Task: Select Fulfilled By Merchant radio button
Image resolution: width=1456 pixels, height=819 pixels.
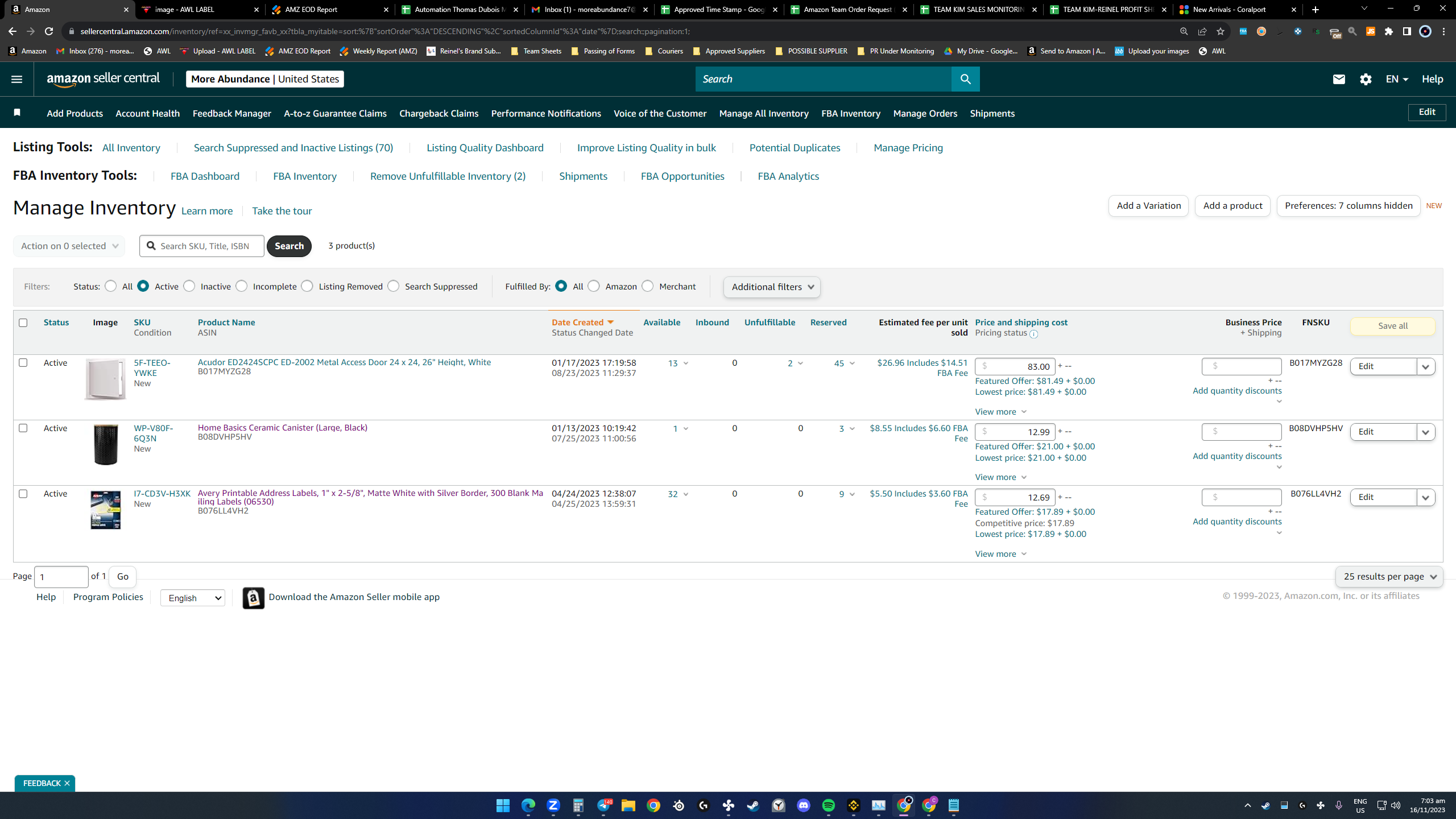Action: [x=648, y=286]
